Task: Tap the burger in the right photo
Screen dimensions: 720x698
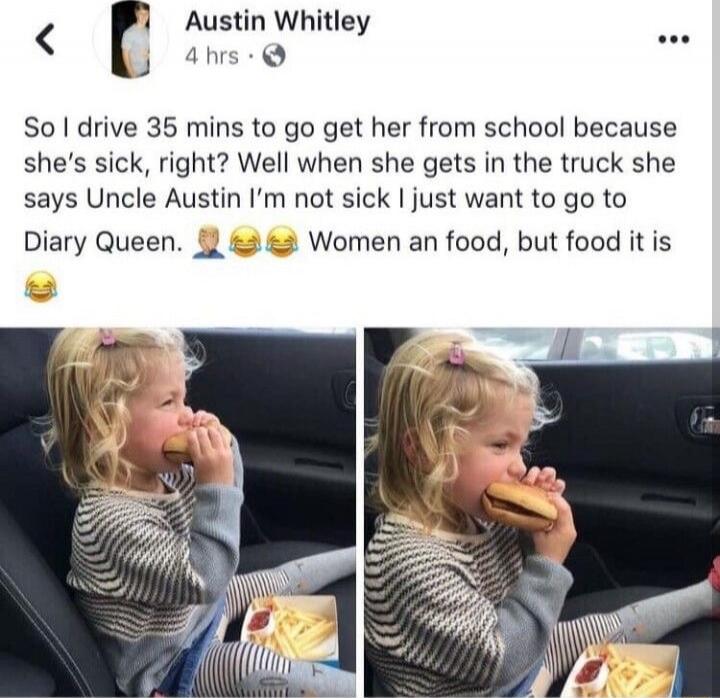Action: [519, 506]
